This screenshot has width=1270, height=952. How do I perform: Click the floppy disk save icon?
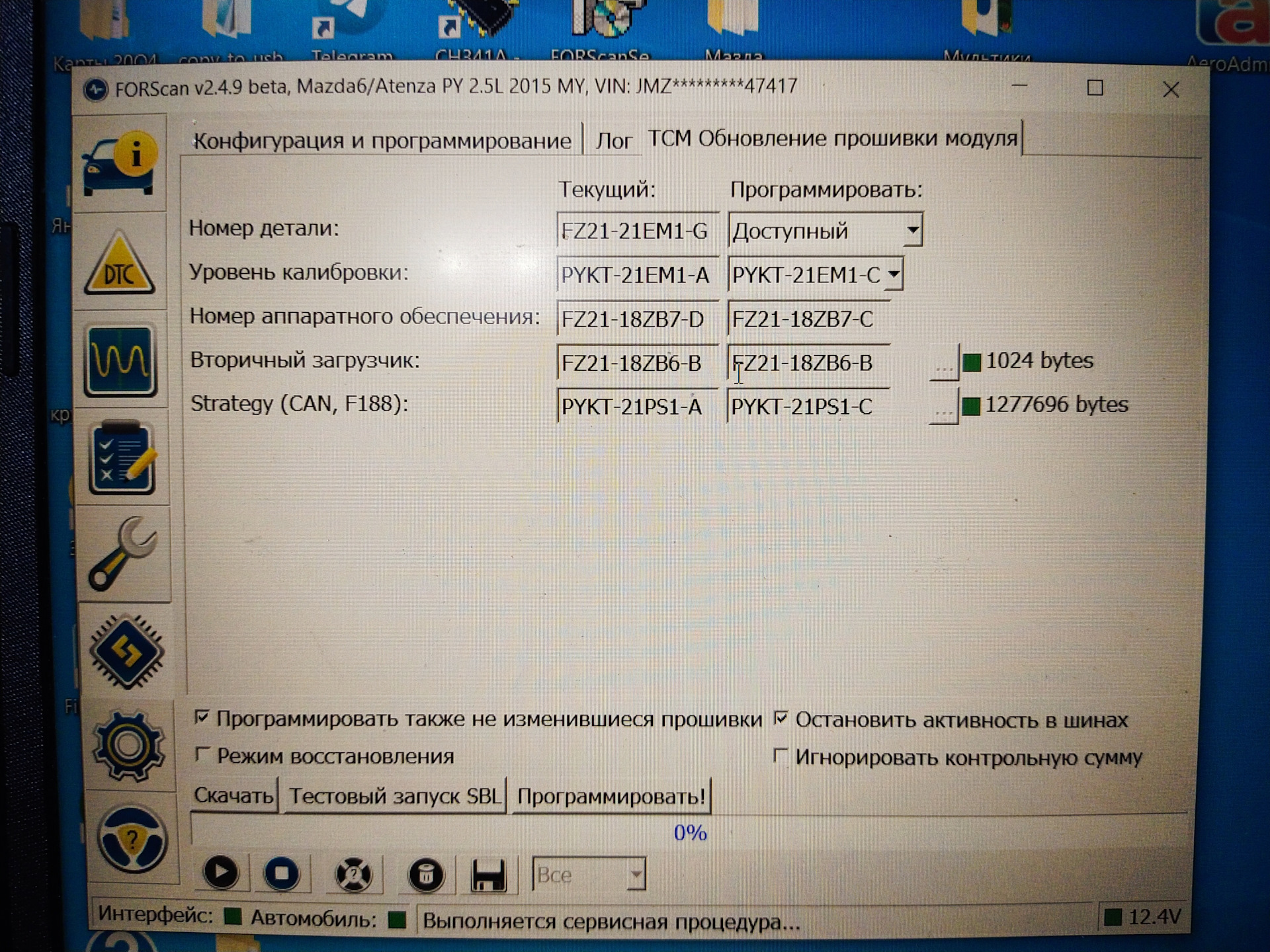coord(488,875)
